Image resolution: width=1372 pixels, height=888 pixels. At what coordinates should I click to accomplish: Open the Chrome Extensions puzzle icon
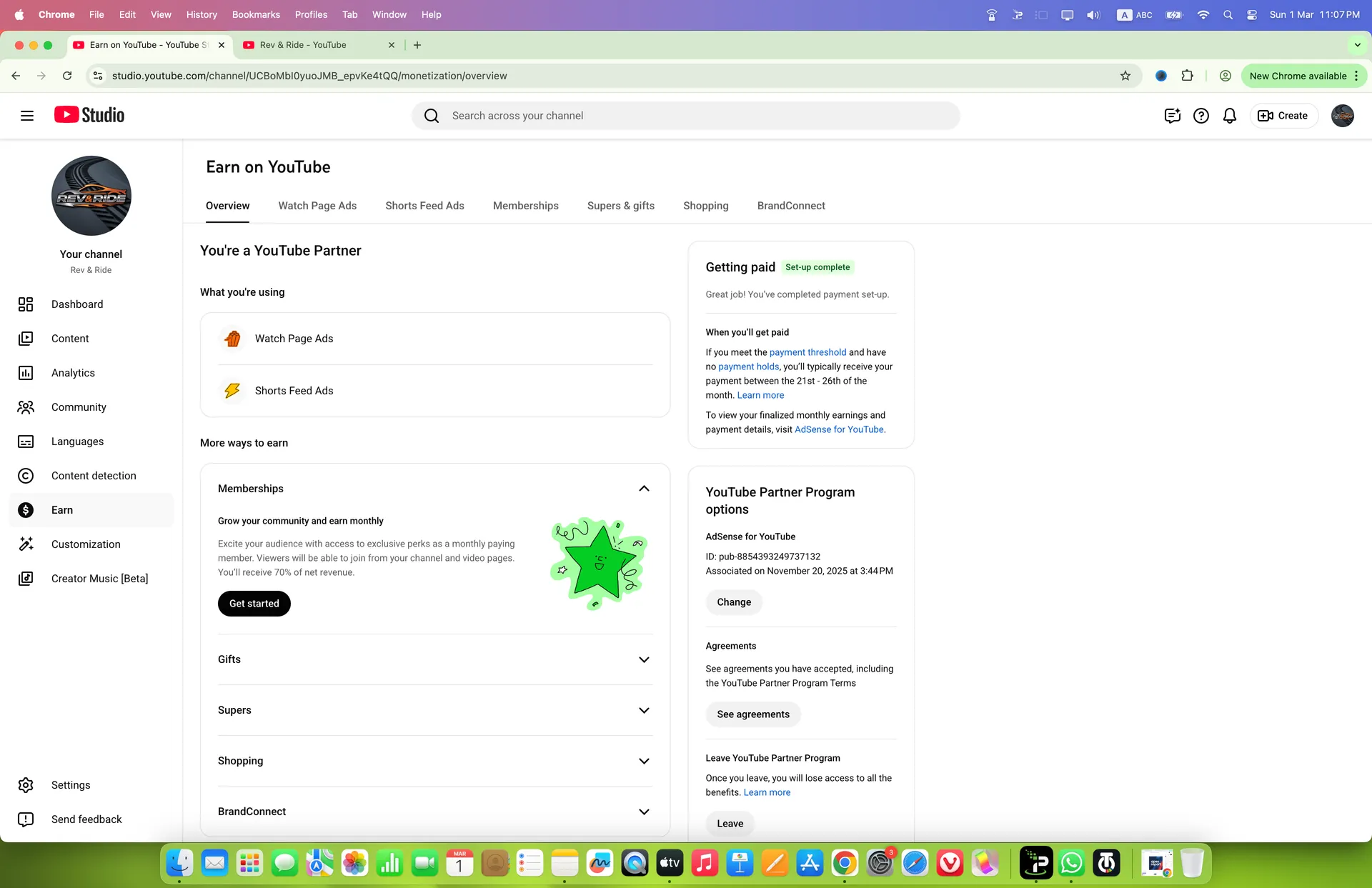point(1188,76)
